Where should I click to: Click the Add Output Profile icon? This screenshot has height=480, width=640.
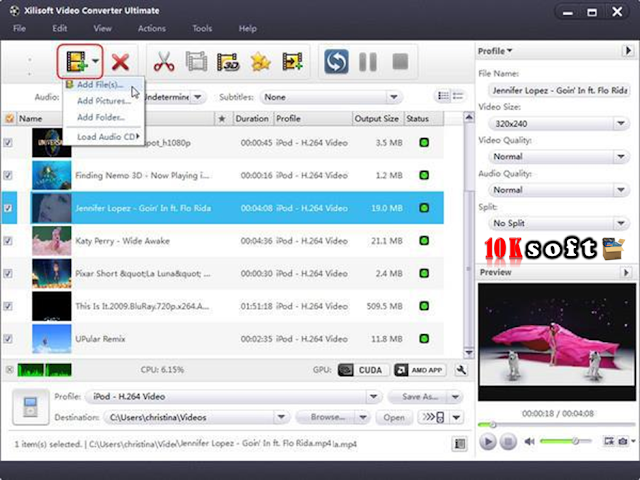(x=292, y=62)
